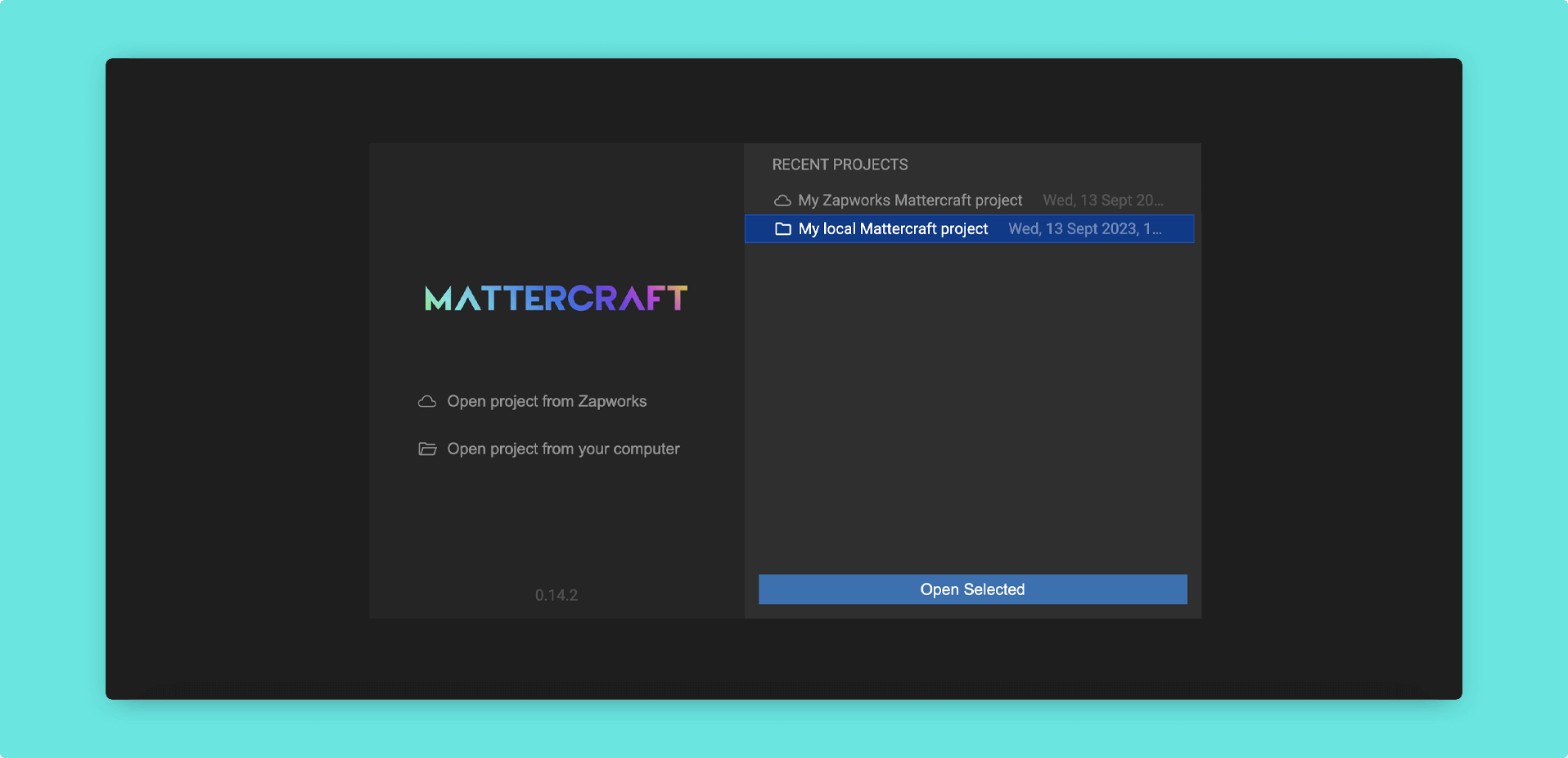Click the Open Selected button
Viewport: 1568px width, 758px height.
(972, 589)
